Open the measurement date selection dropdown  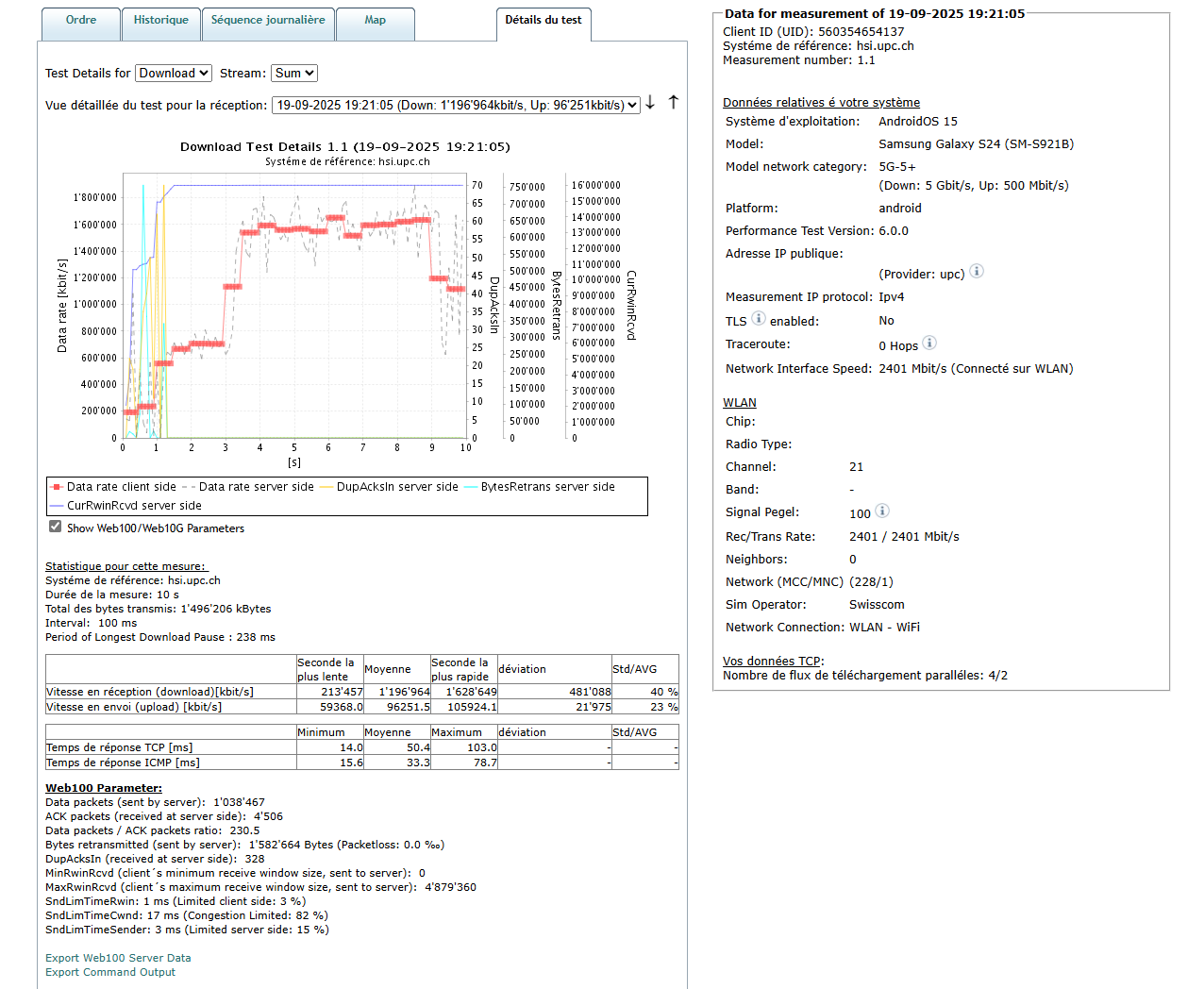(x=457, y=105)
